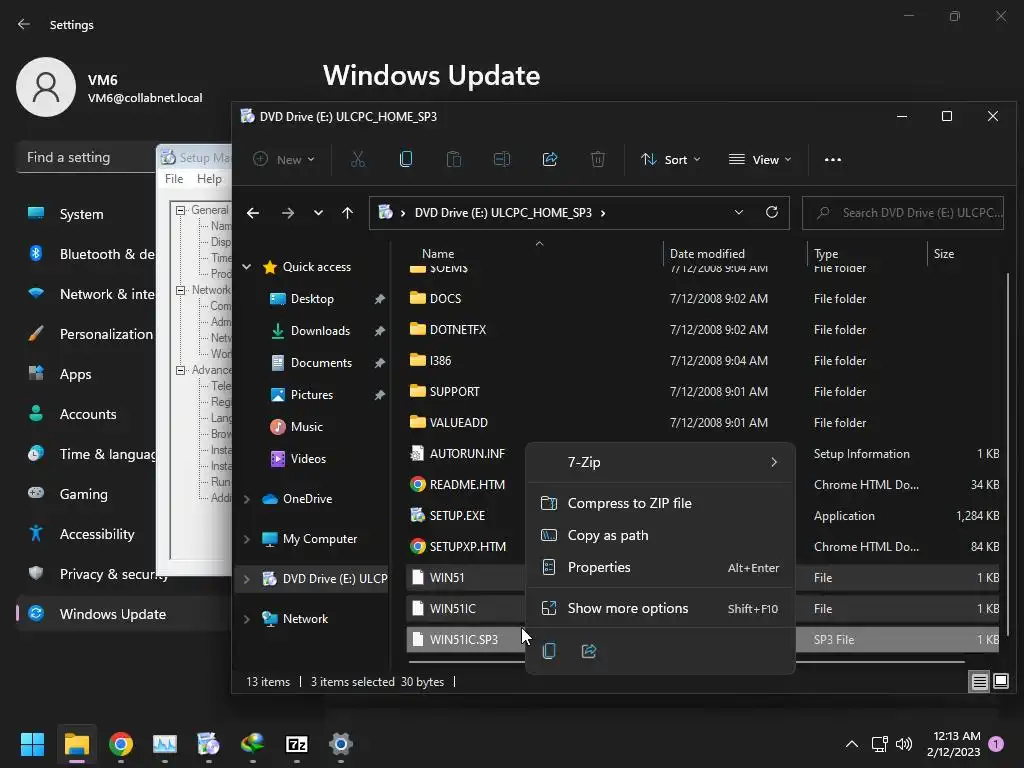This screenshot has width=1024, height=768.
Task: Refresh the DVD Drive folder view
Action: [772, 213]
